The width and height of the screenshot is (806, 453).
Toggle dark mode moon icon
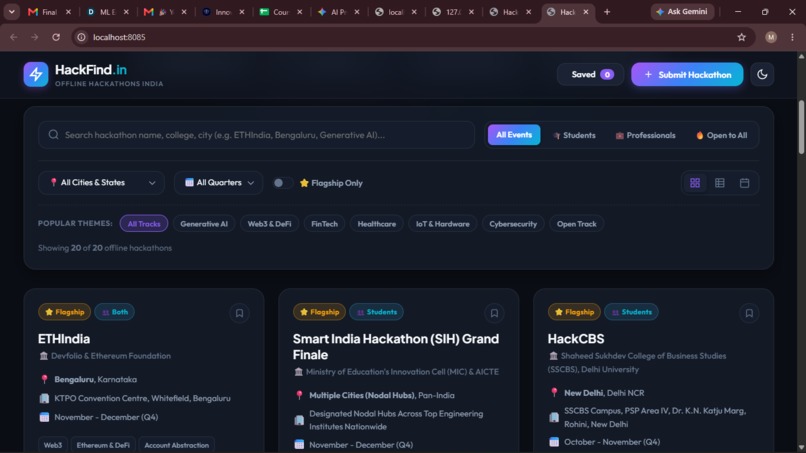tap(762, 75)
